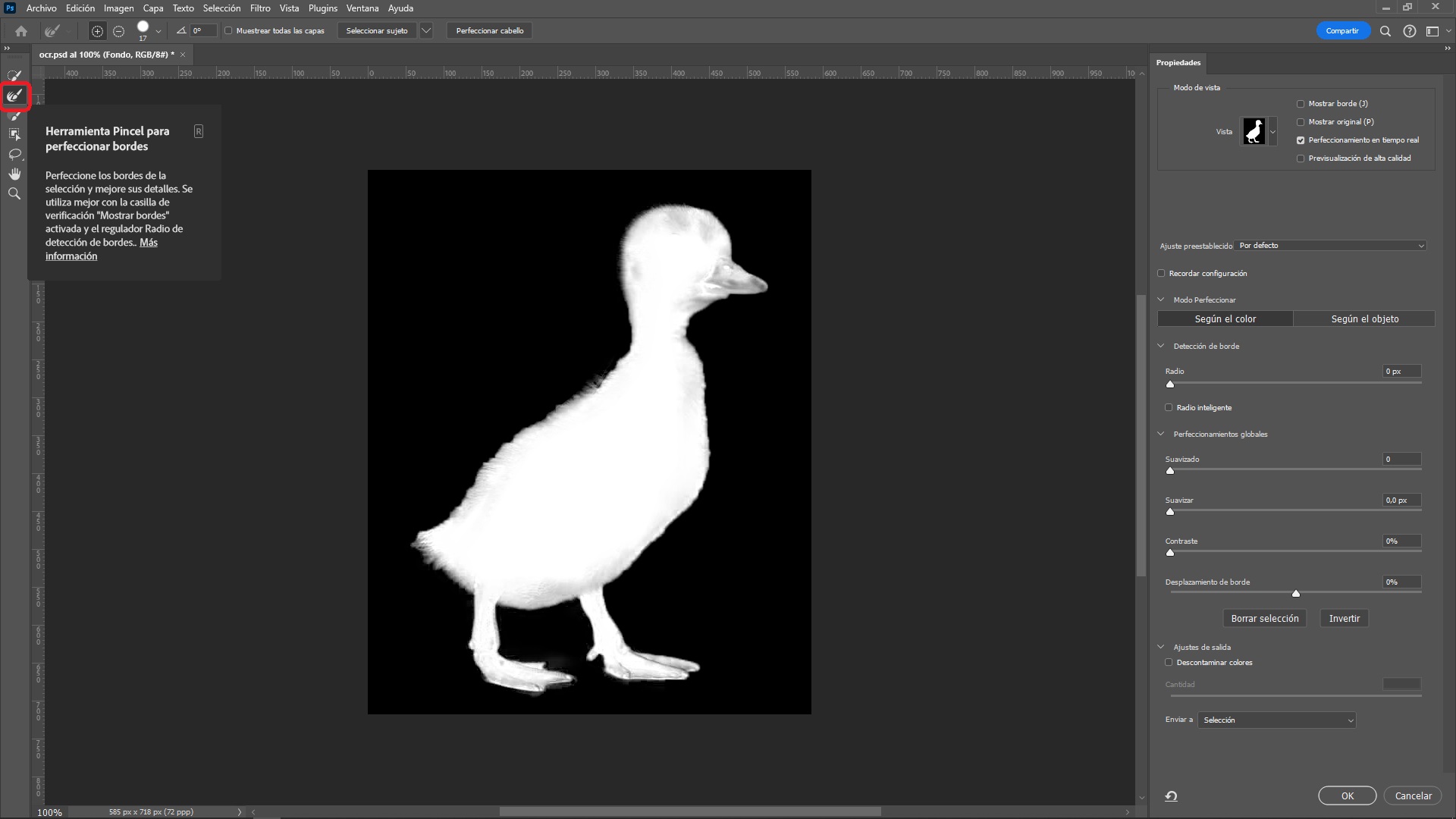The height and width of the screenshot is (819, 1456).
Task: Select the Propiedades panel tab
Action: 1178,63
